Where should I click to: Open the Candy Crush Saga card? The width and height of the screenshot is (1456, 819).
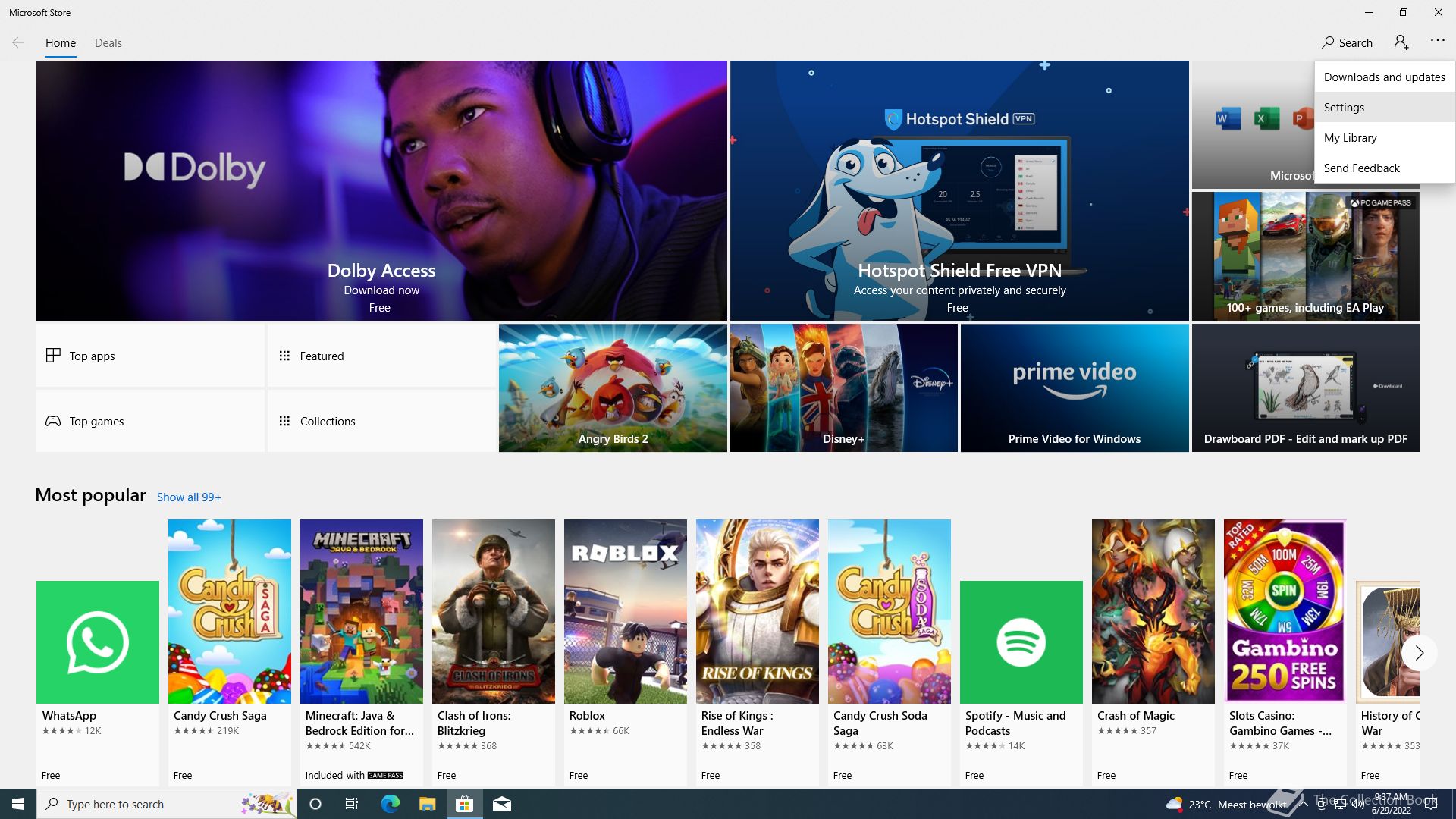(230, 652)
